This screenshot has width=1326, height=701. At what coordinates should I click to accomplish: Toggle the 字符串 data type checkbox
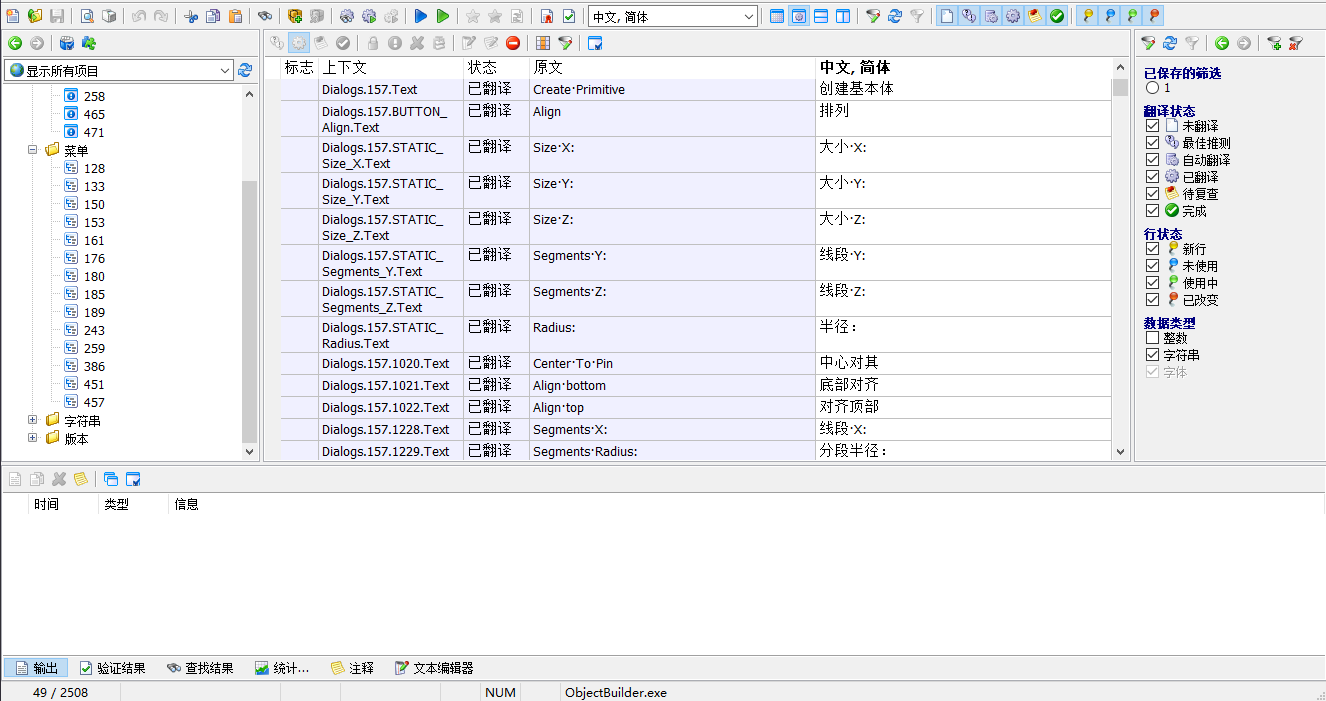[x=1152, y=355]
